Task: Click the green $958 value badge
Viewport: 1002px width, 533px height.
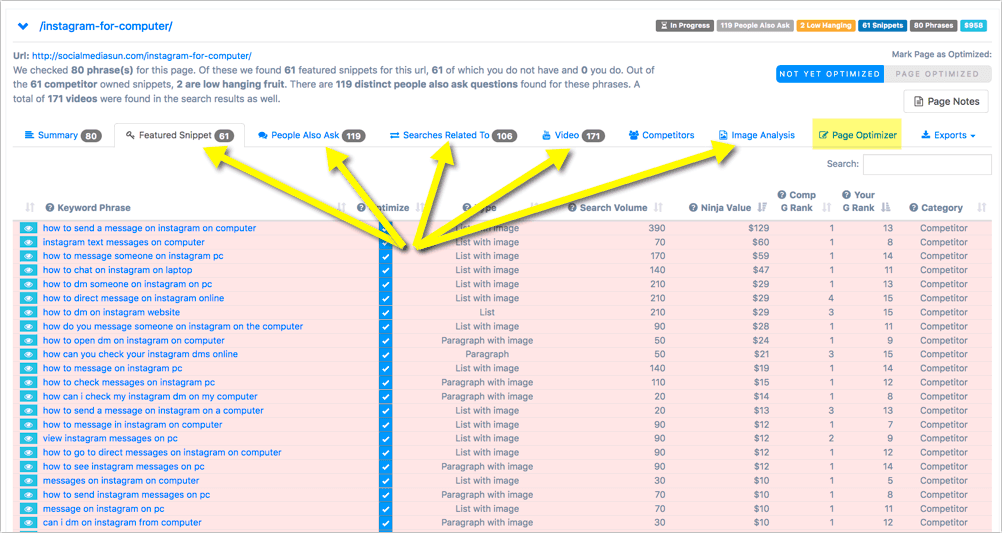Action: [x=973, y=25]
